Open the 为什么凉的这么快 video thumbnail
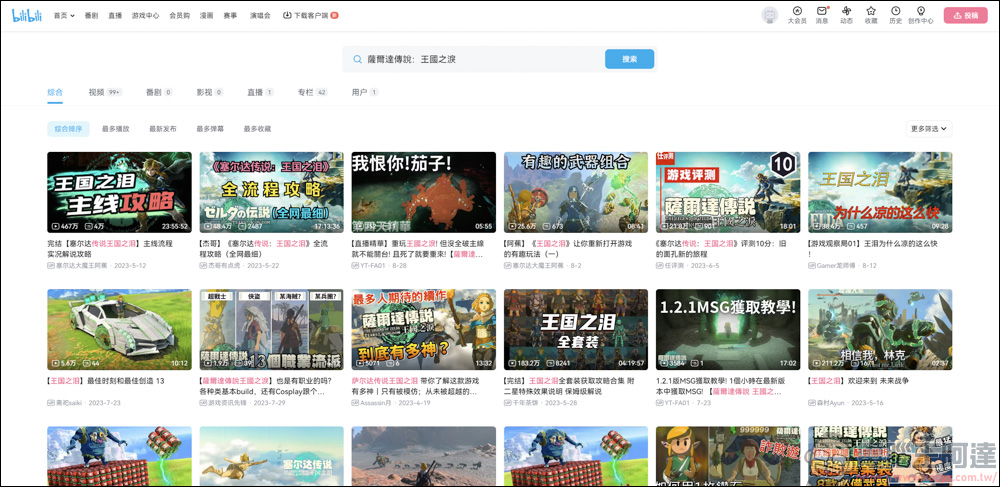1000x487 pixels. [x=880, y=192]
